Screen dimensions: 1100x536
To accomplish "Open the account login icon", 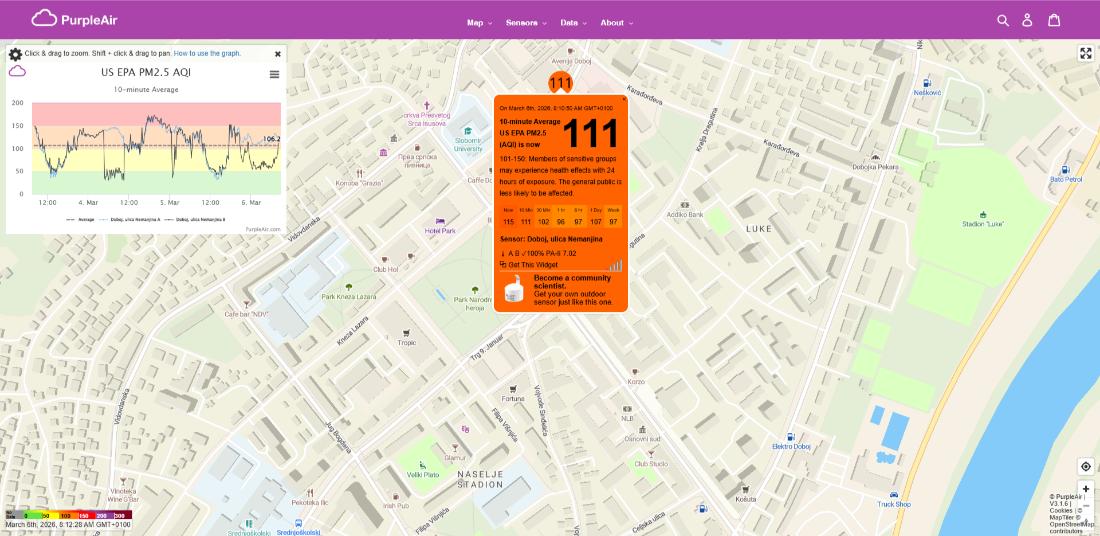I will pyautogui.click(x=1027, y=20).
